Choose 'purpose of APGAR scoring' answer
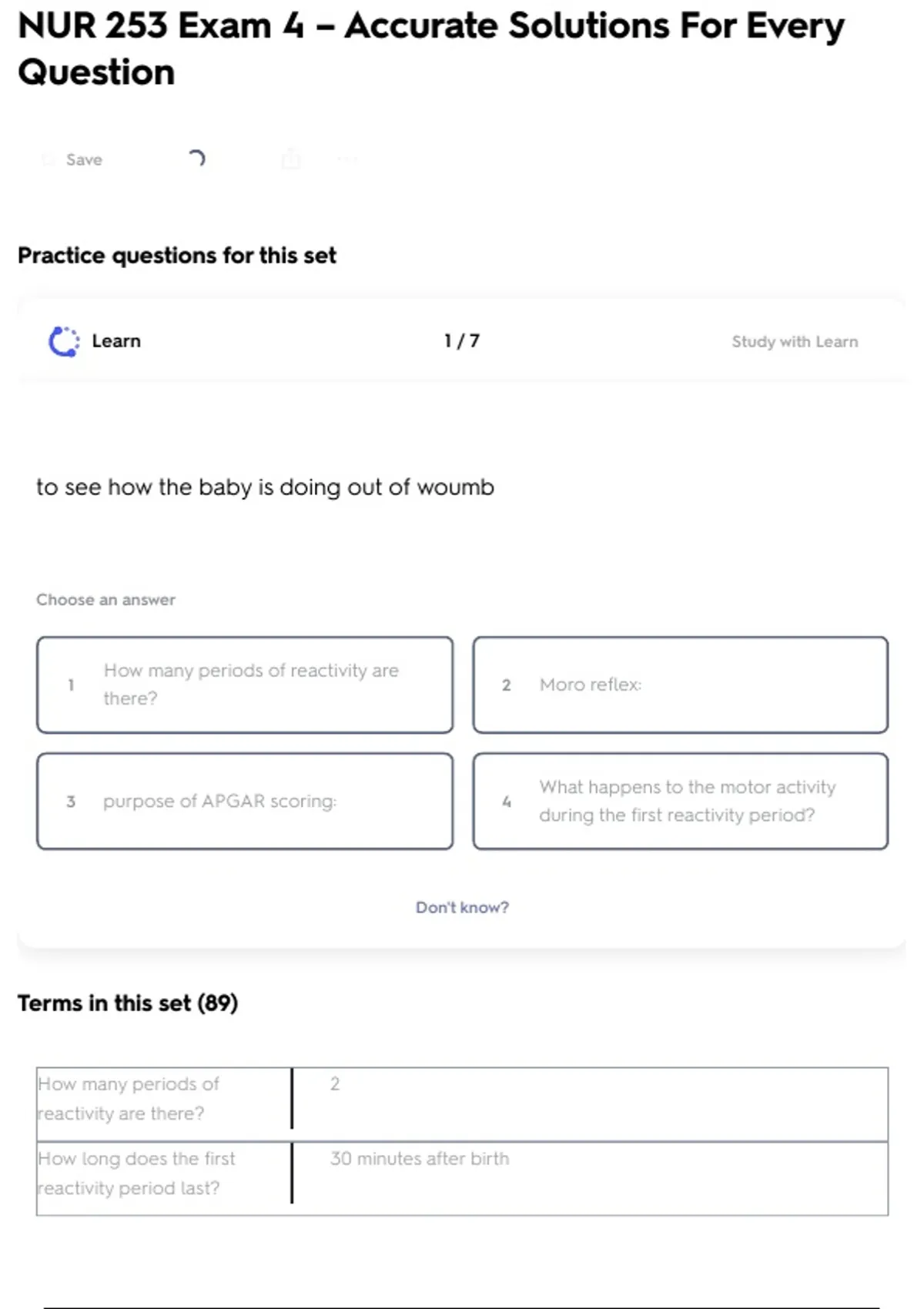Viewport: 924px width, 1309px height. coord(220,801)
